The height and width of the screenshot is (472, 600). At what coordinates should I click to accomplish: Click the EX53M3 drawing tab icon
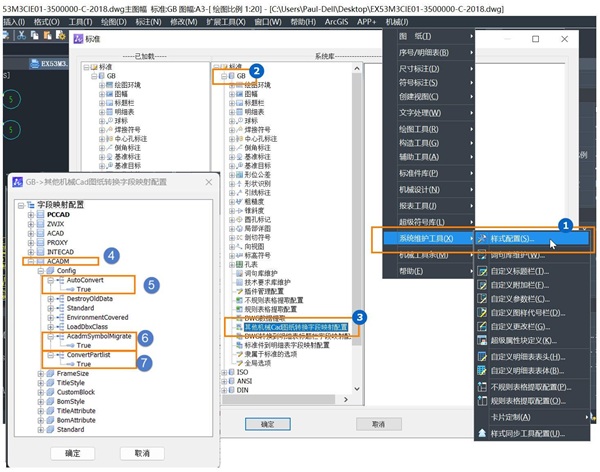[34, 63]
